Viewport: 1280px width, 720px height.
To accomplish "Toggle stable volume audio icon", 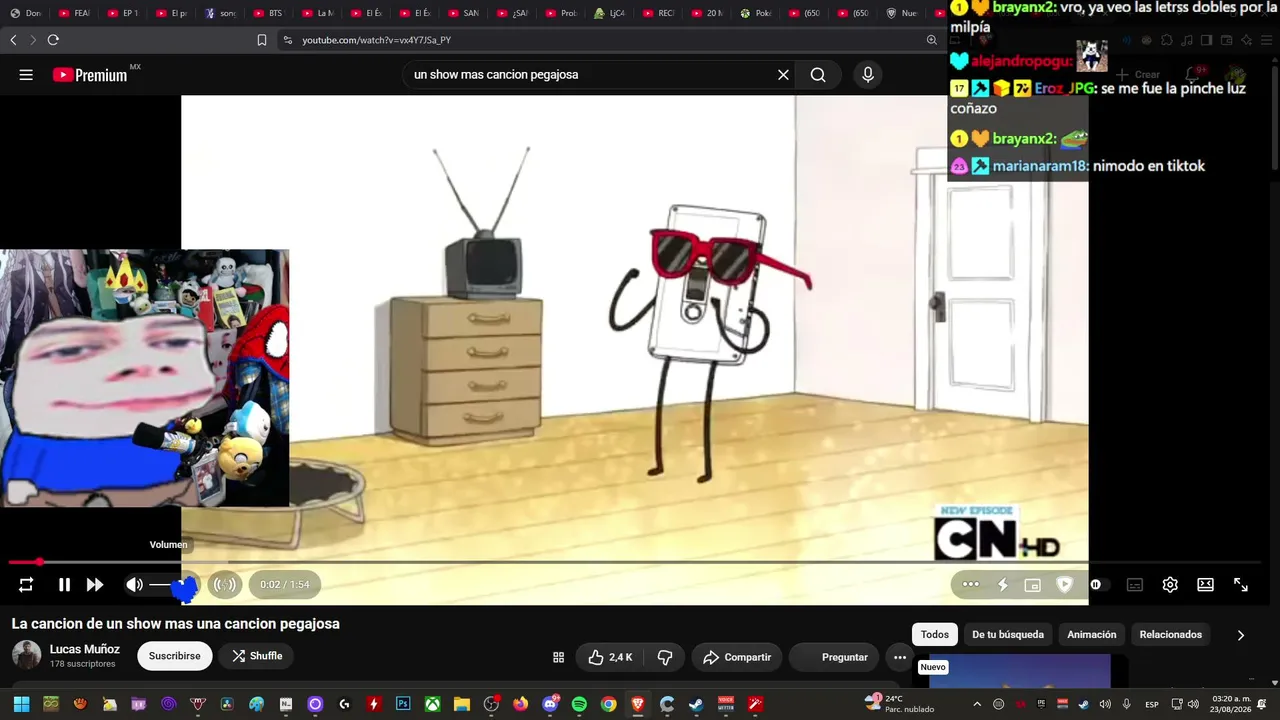I will tap(226, 585).
